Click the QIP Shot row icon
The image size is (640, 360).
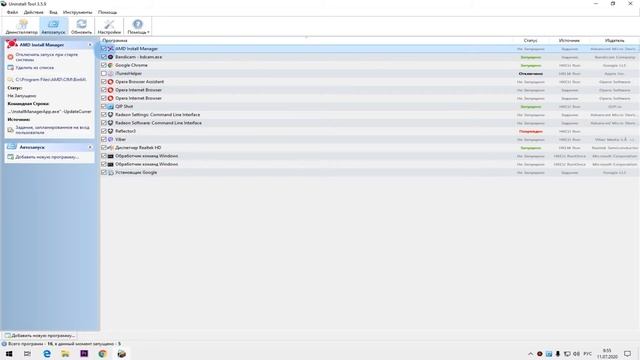(x=111, y=107)
